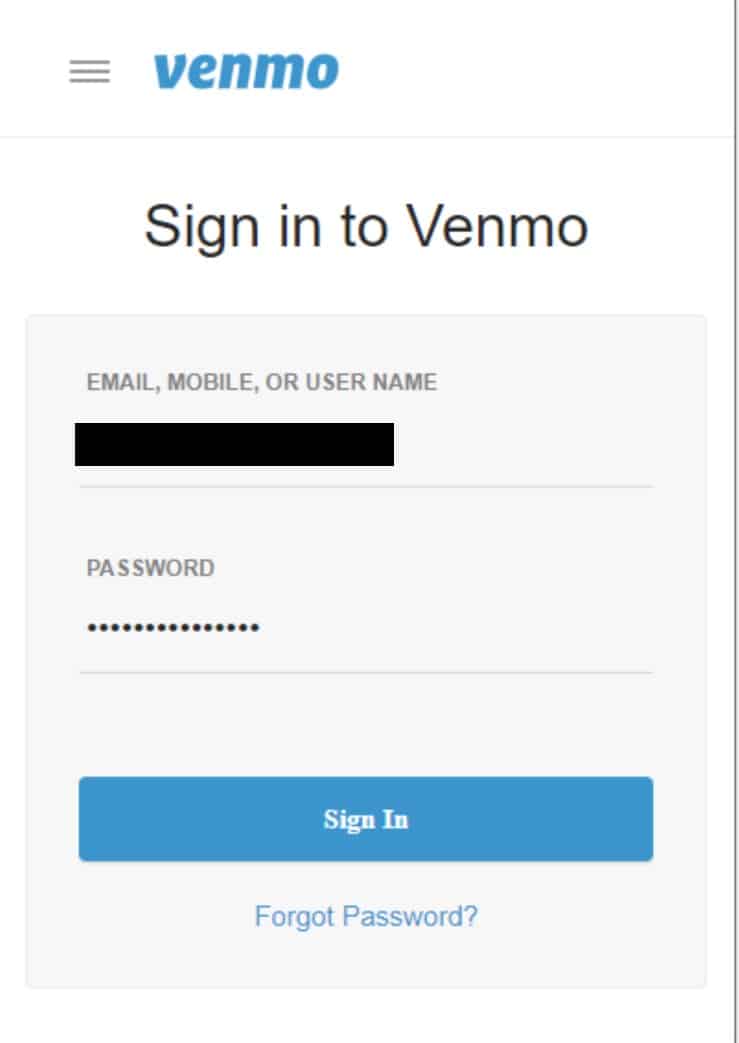
Task: Click gray card area below Forgot Password link
Action: coord(366,960)
